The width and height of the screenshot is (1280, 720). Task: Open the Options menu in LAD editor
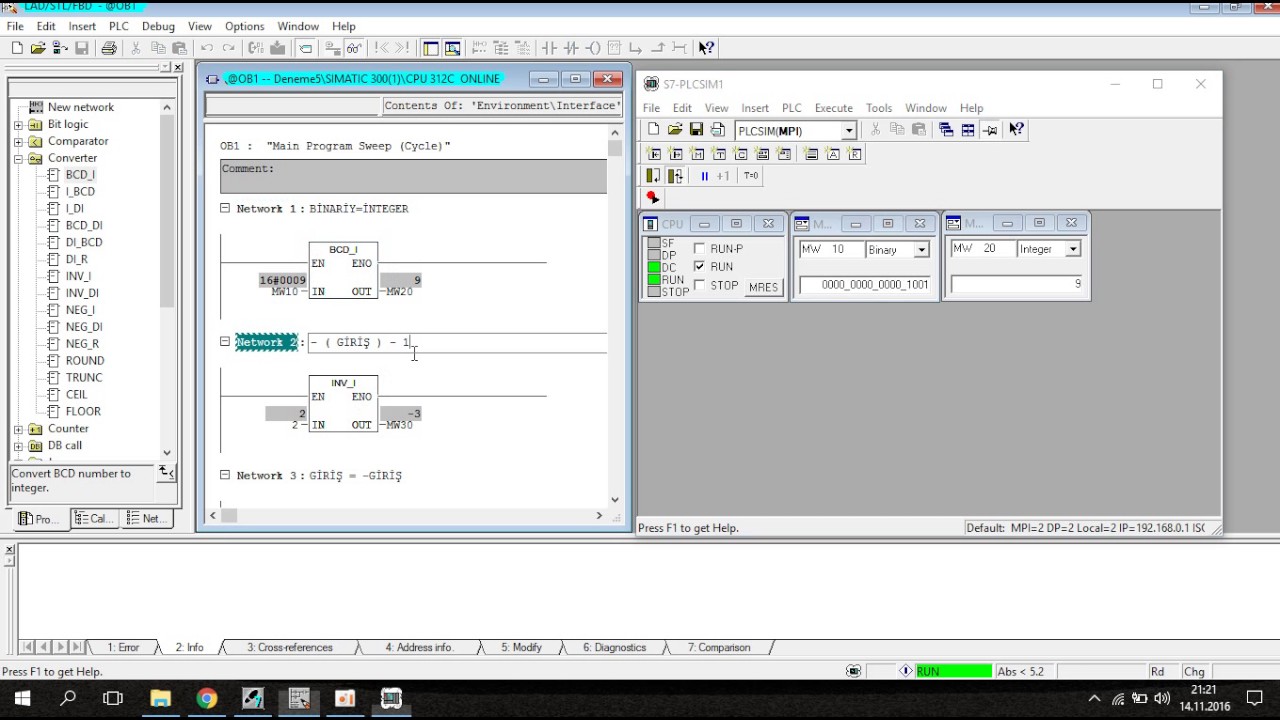[245, 26]
